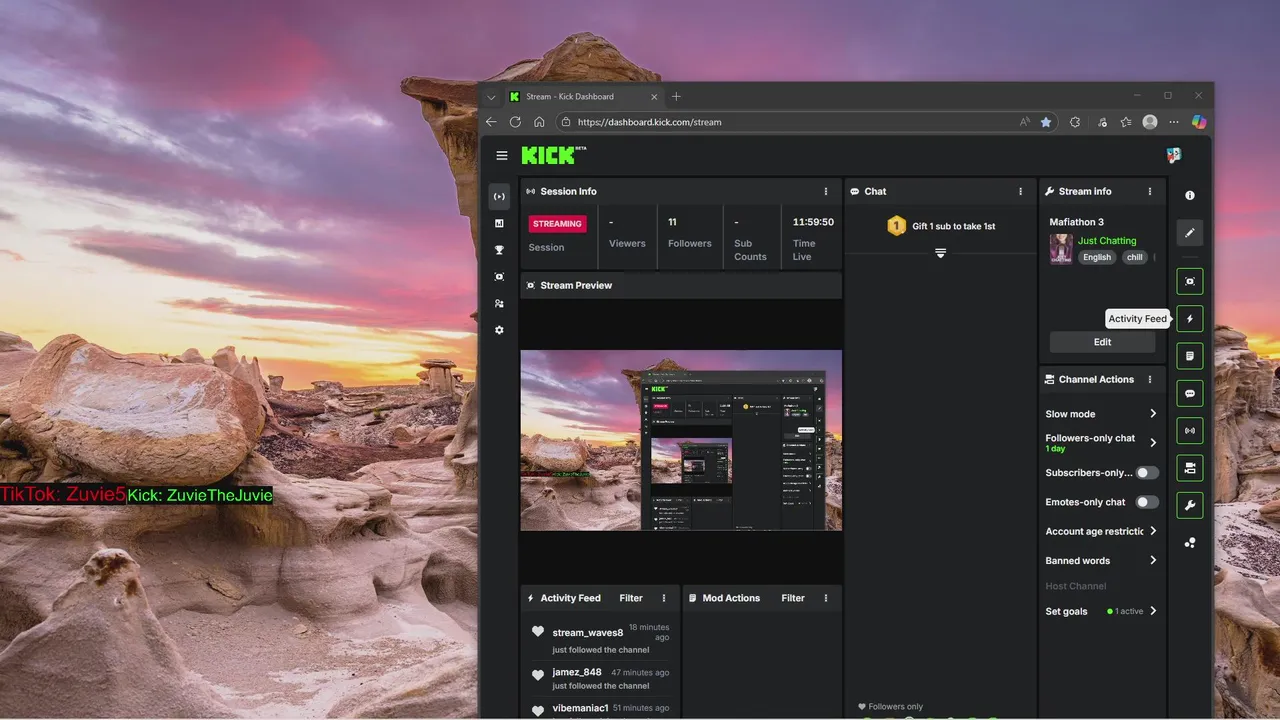Image resolution: width=1280 pixels, height=720 pixels.
Task: Expand Followers-only chat settings chevron
Action: (1153, 443)
